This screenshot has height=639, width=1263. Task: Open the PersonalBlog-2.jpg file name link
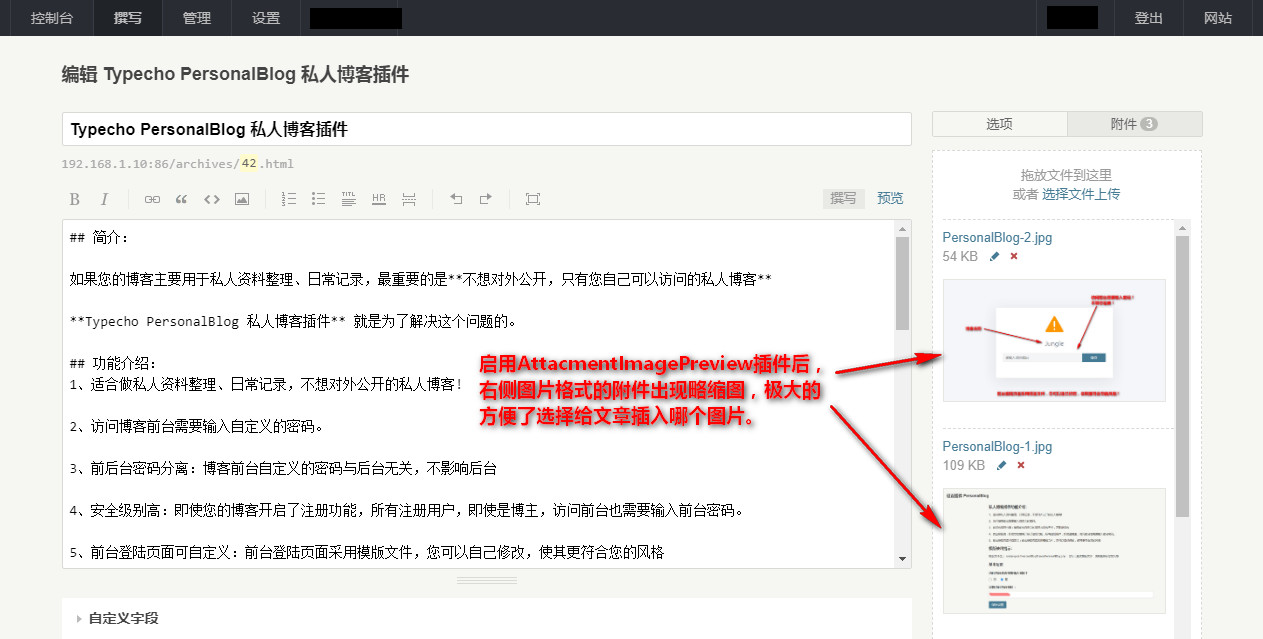pos(997,238)
